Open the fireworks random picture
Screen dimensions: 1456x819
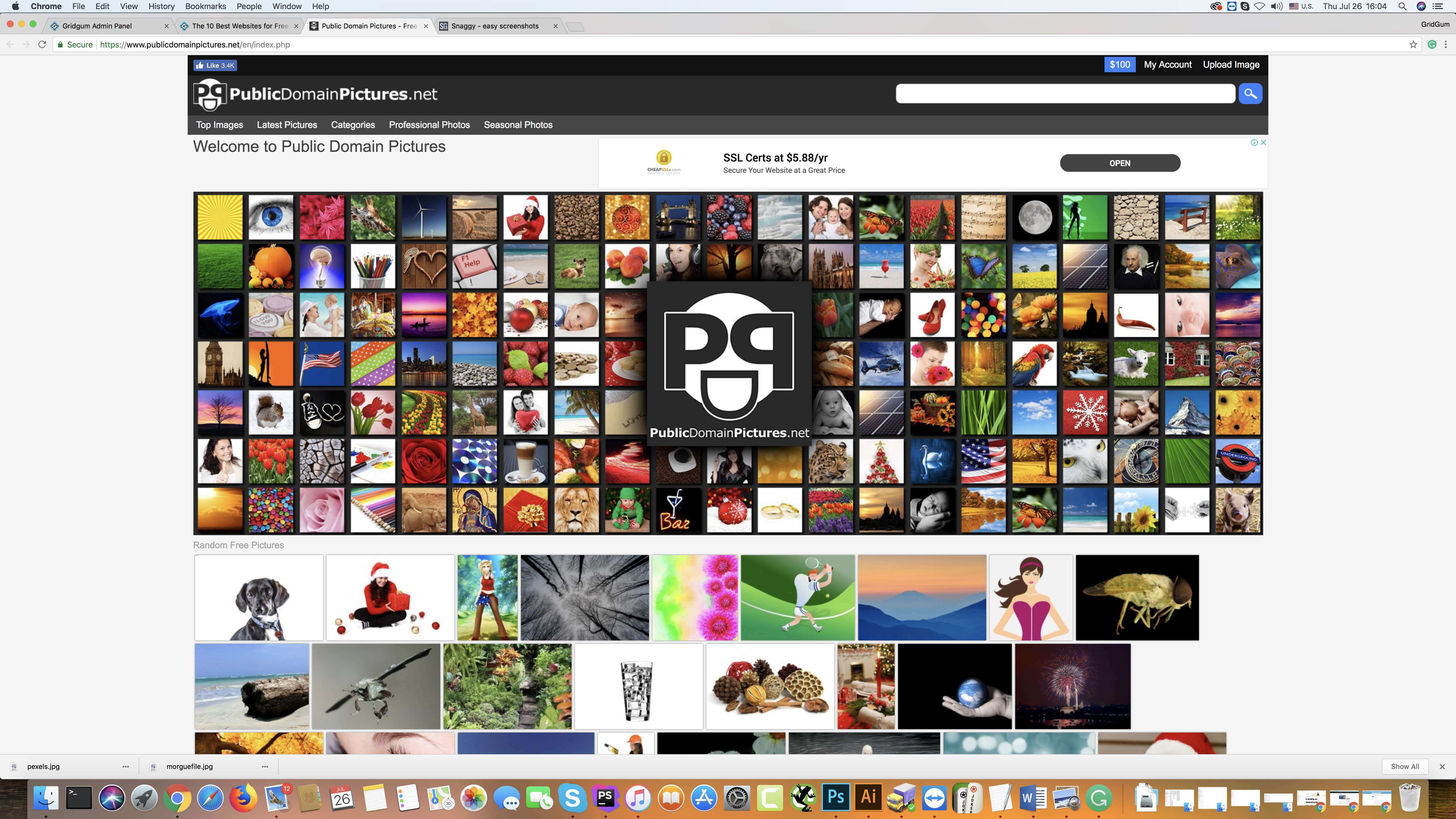tap(1073, 686)
